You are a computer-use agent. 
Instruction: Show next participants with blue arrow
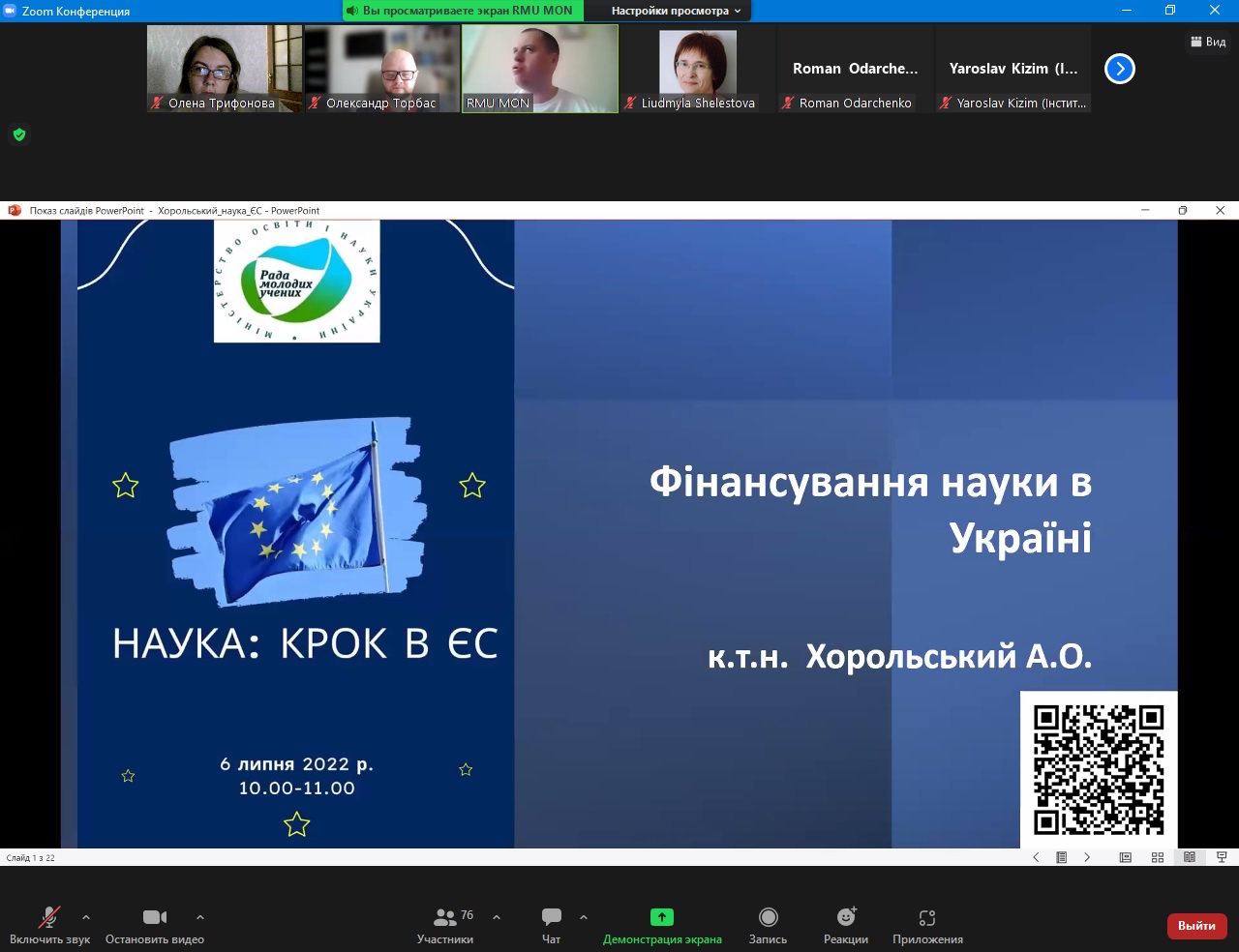pyautogui.click(x=1119, y=69)
